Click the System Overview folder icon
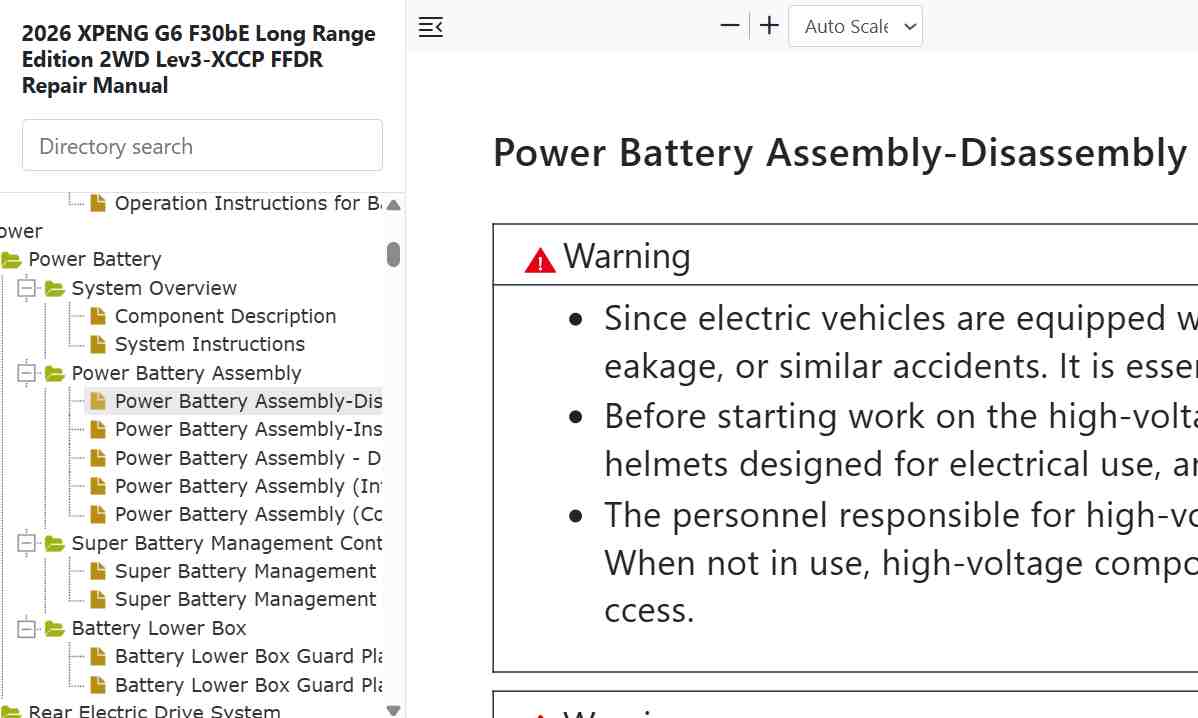Image resolution: width=1198 pixels, height=718 pixels. [54, 288]
